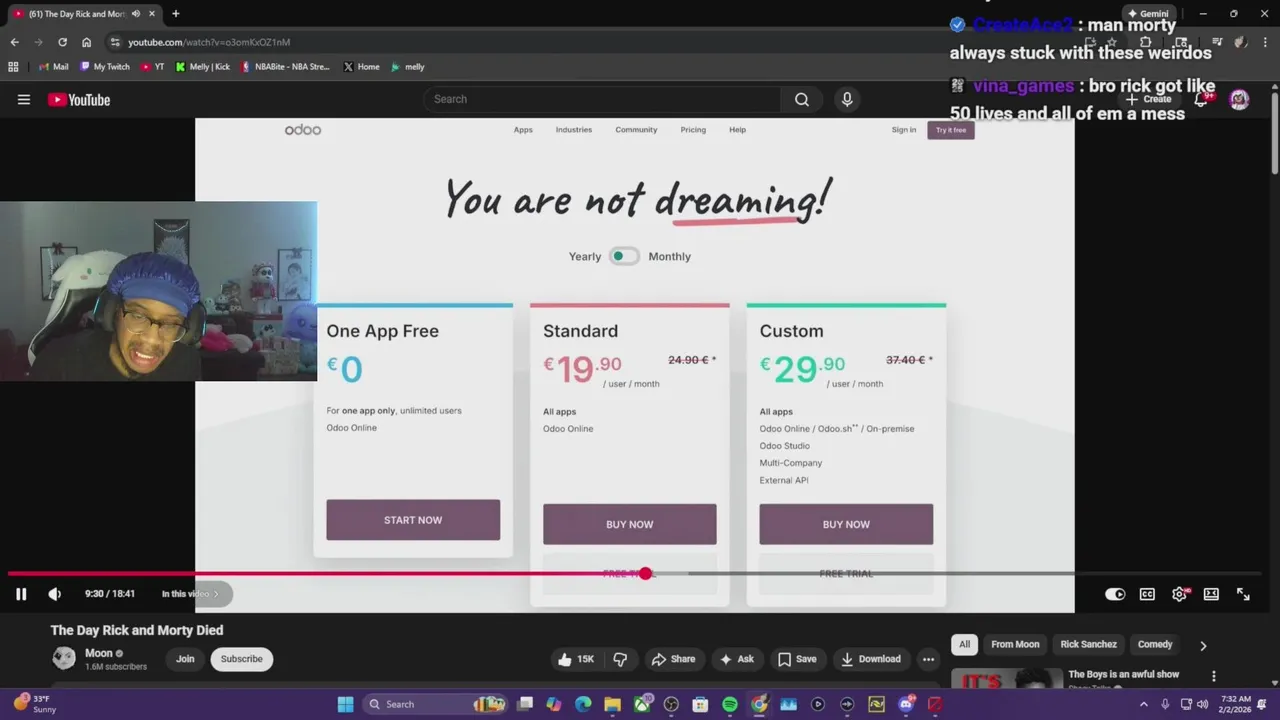
Task: Select the 'All' filter chip
Action: coord(964,644)
